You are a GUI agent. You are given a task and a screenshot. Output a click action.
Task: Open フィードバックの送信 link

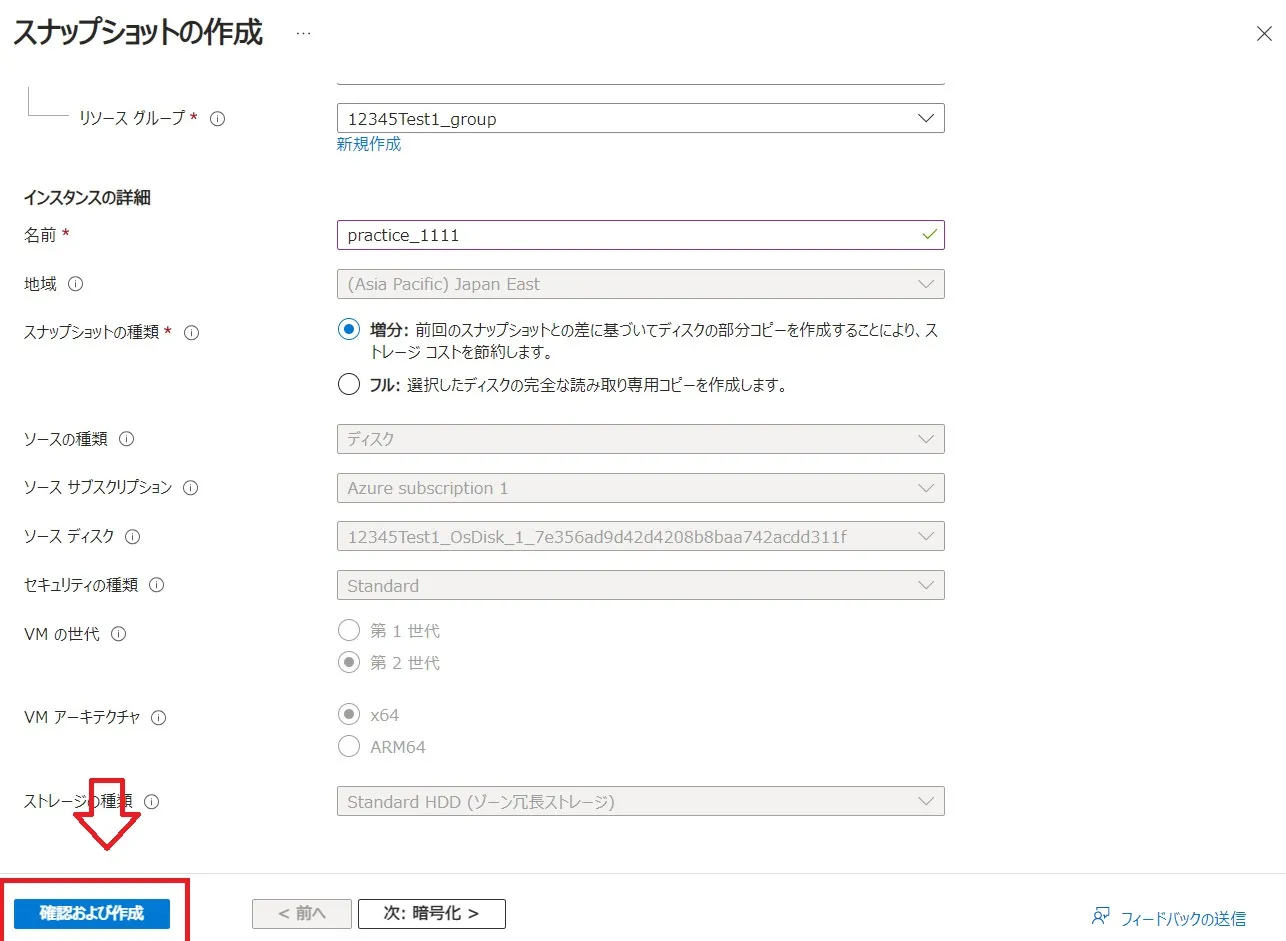[1183, 917]
